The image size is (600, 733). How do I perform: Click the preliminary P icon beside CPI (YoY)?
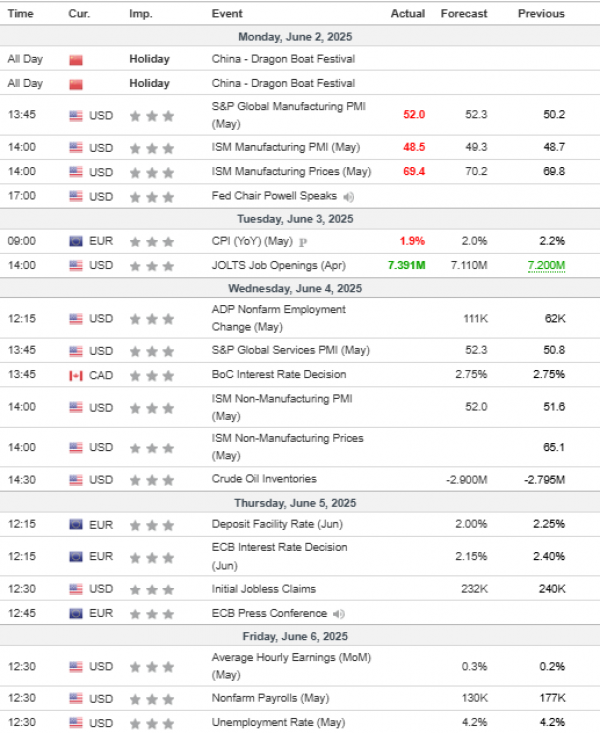302,241
